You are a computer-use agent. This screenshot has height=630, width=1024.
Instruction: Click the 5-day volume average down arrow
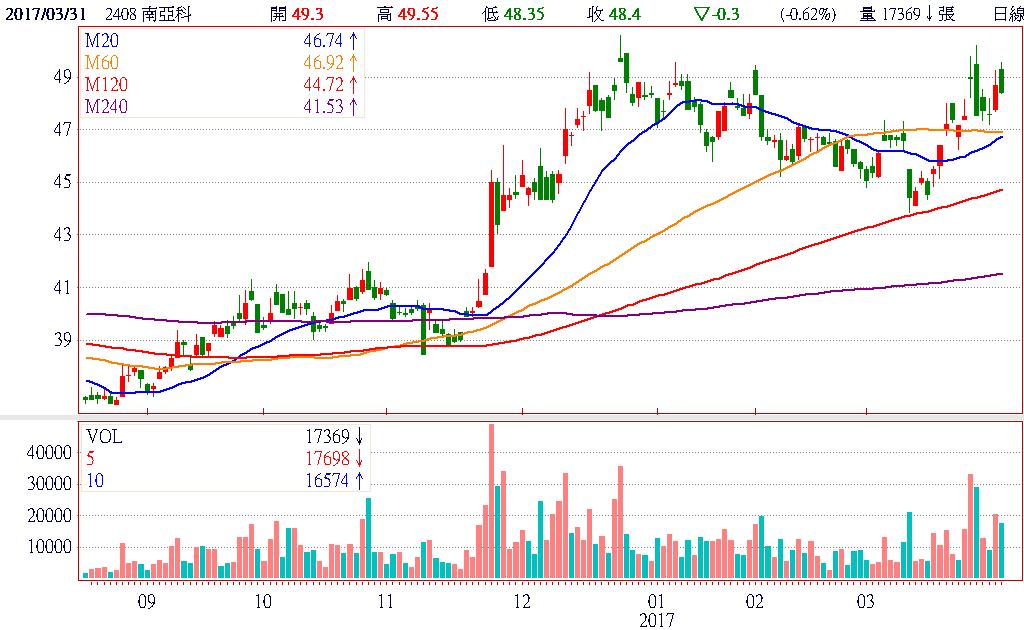click(357, 459)
